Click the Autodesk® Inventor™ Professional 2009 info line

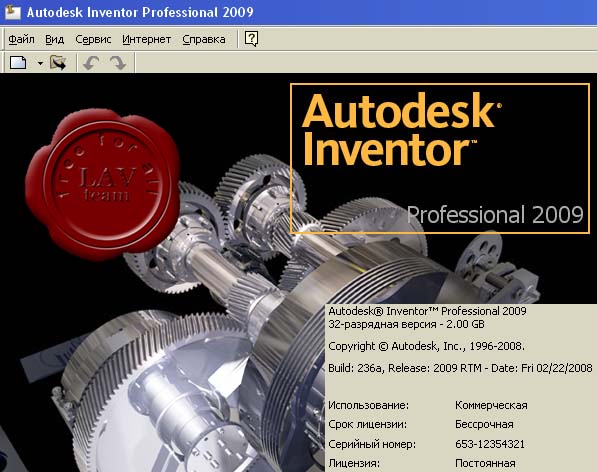(x=427, y=311)
